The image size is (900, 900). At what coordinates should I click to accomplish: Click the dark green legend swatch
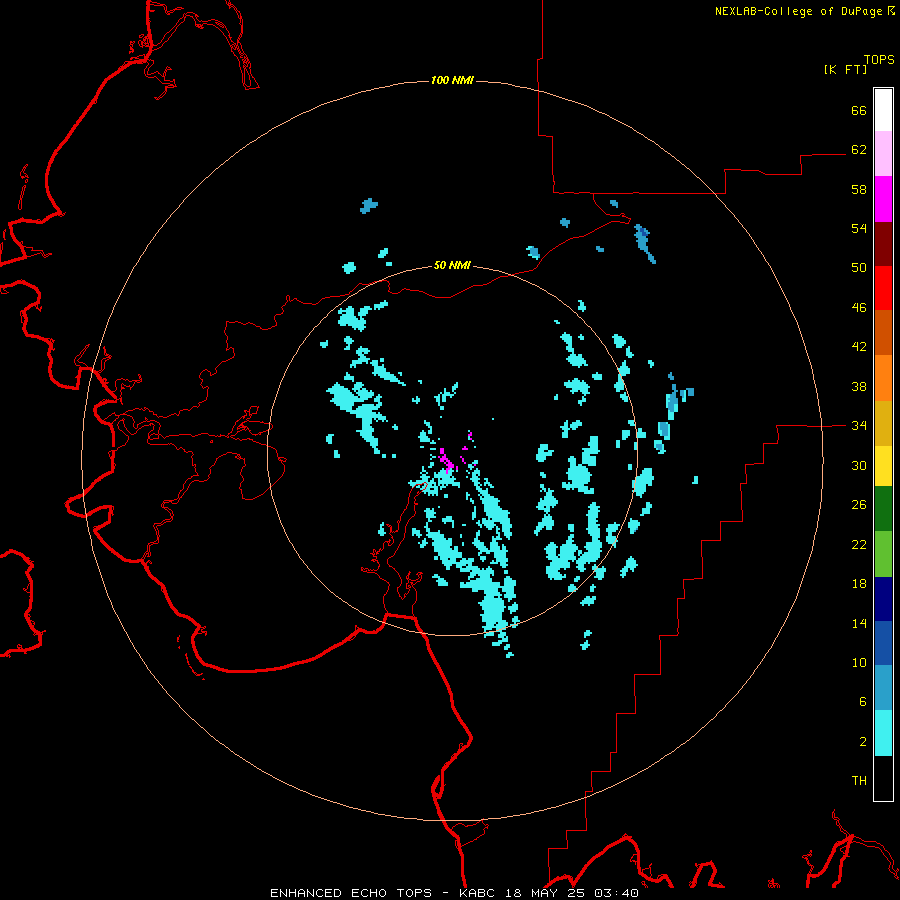[883, 509]
